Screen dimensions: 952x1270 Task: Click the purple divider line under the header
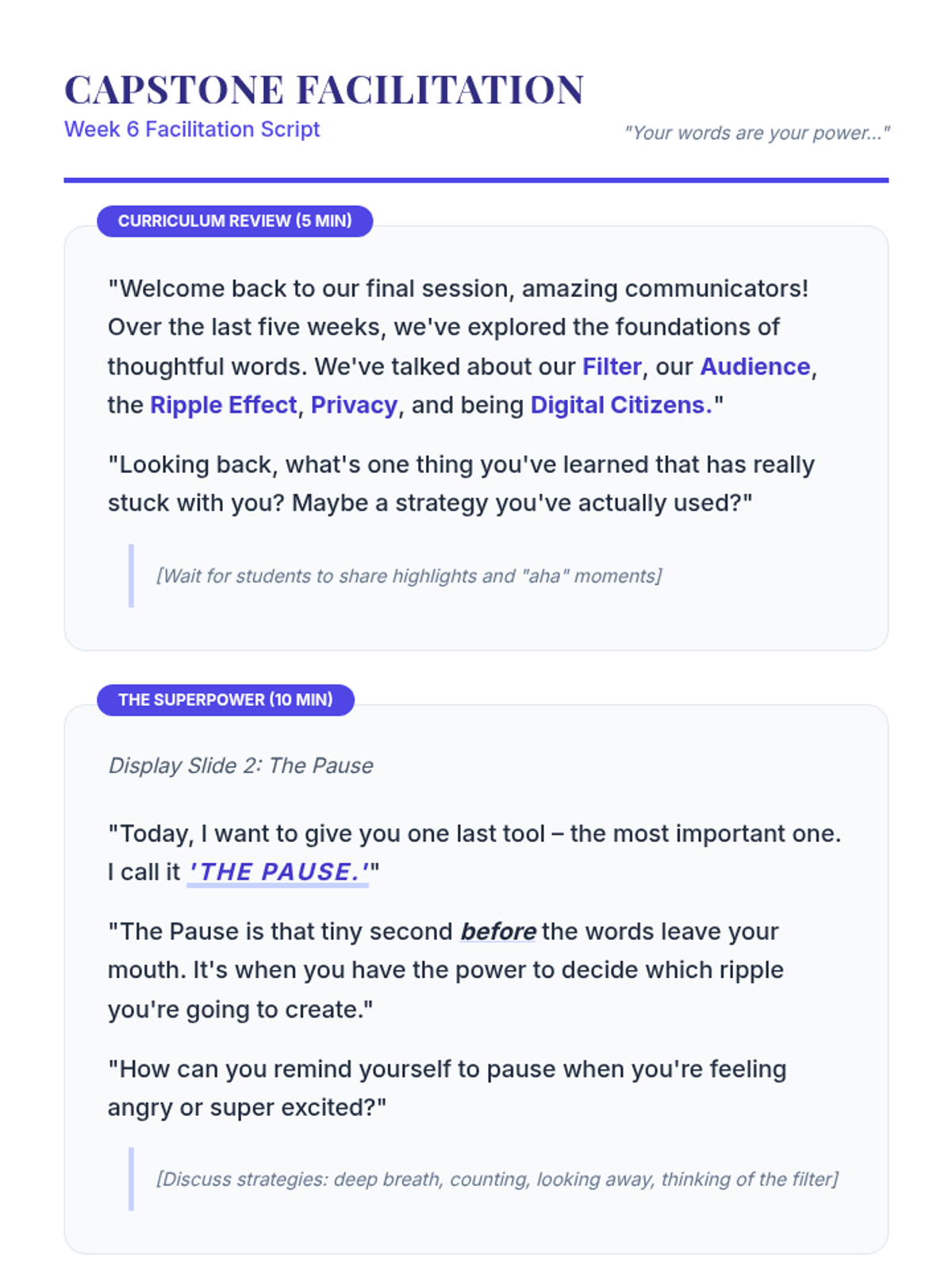pyautogui.click(x=476, y=180)
